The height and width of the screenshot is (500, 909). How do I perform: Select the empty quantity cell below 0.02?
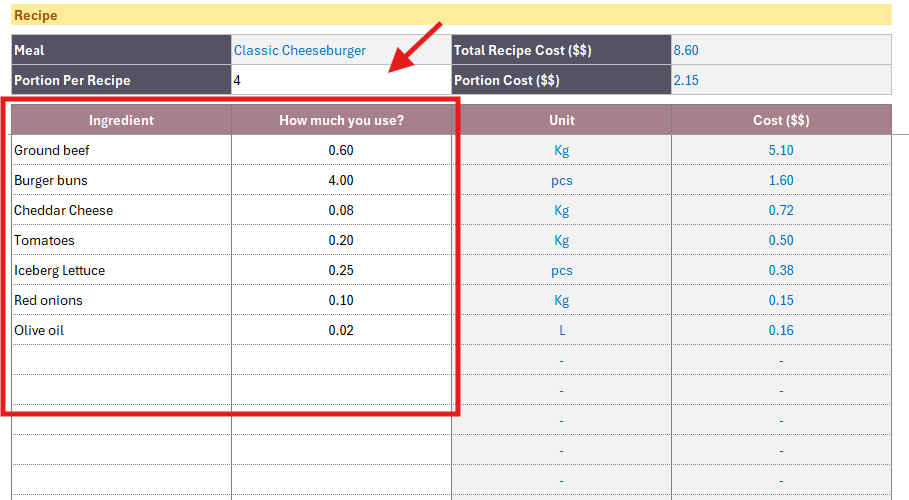click(x=341, y=360)
